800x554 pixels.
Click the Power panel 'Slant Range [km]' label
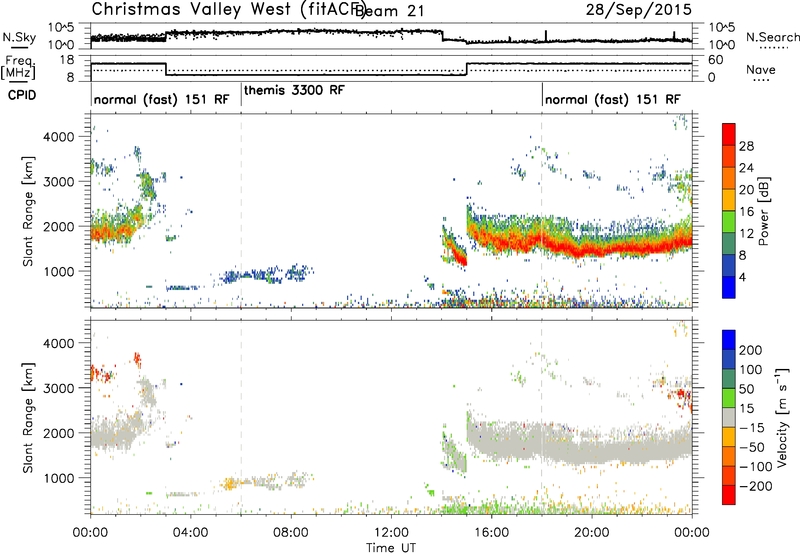28,211
